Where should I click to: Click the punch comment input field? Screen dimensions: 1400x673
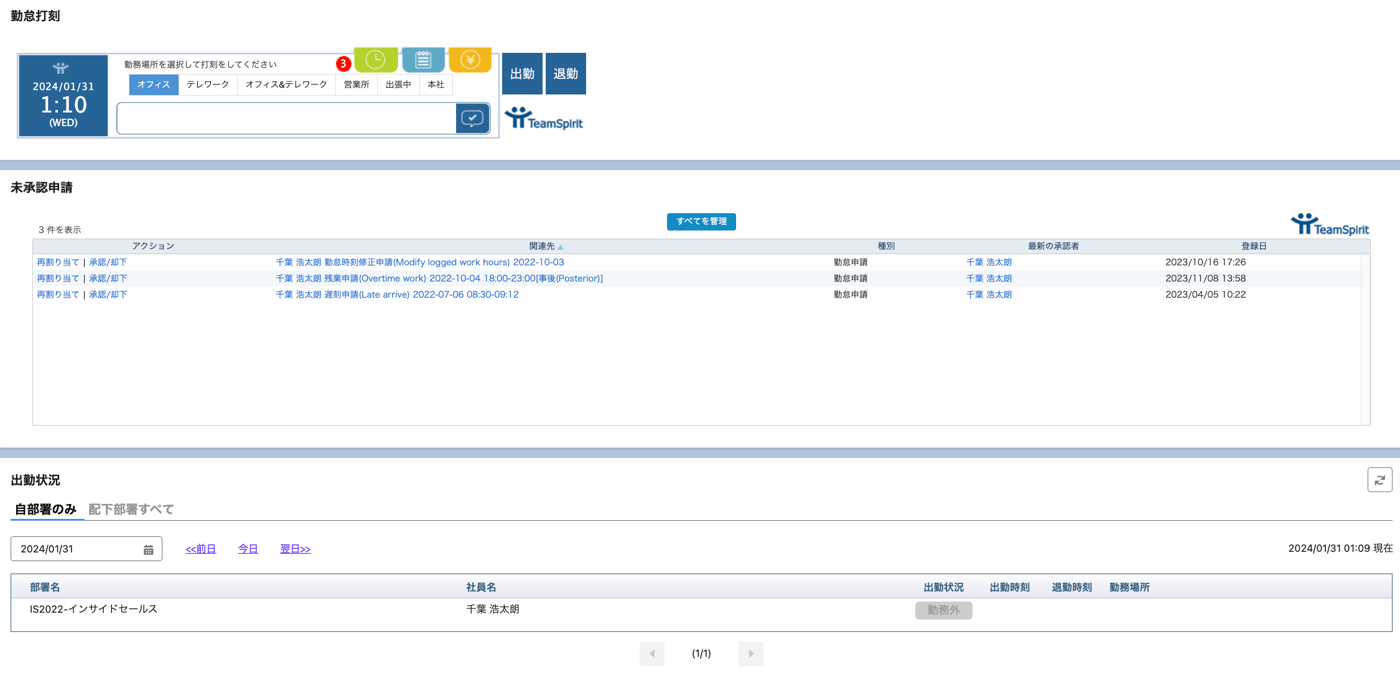(287, 118)
